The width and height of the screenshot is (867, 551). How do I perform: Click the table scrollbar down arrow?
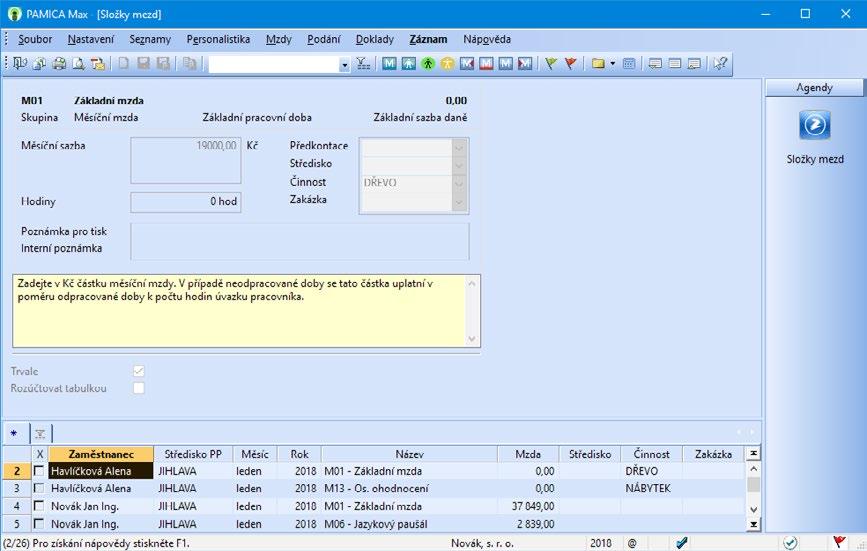click(x=753, y=509)
